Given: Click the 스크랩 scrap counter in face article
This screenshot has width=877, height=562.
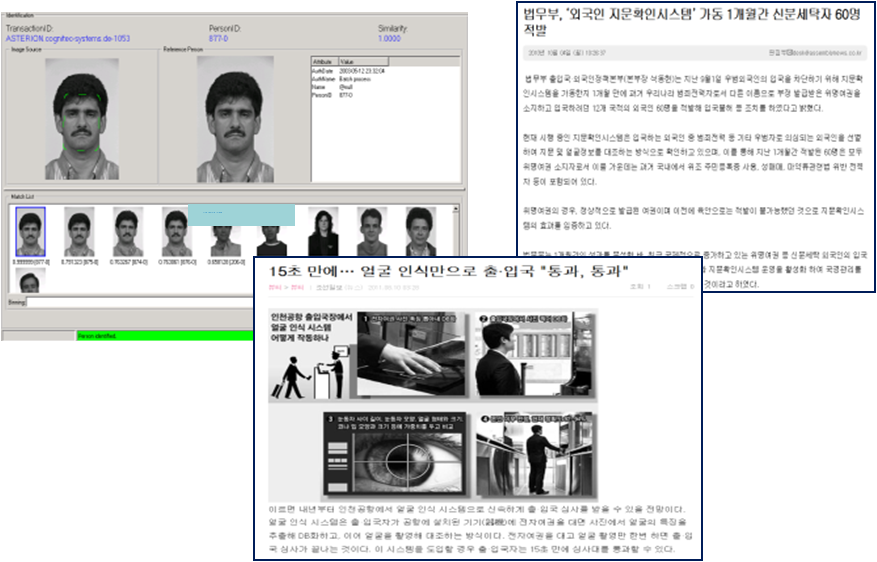Looking at the screenshot, I should click(x=680, y=287).
